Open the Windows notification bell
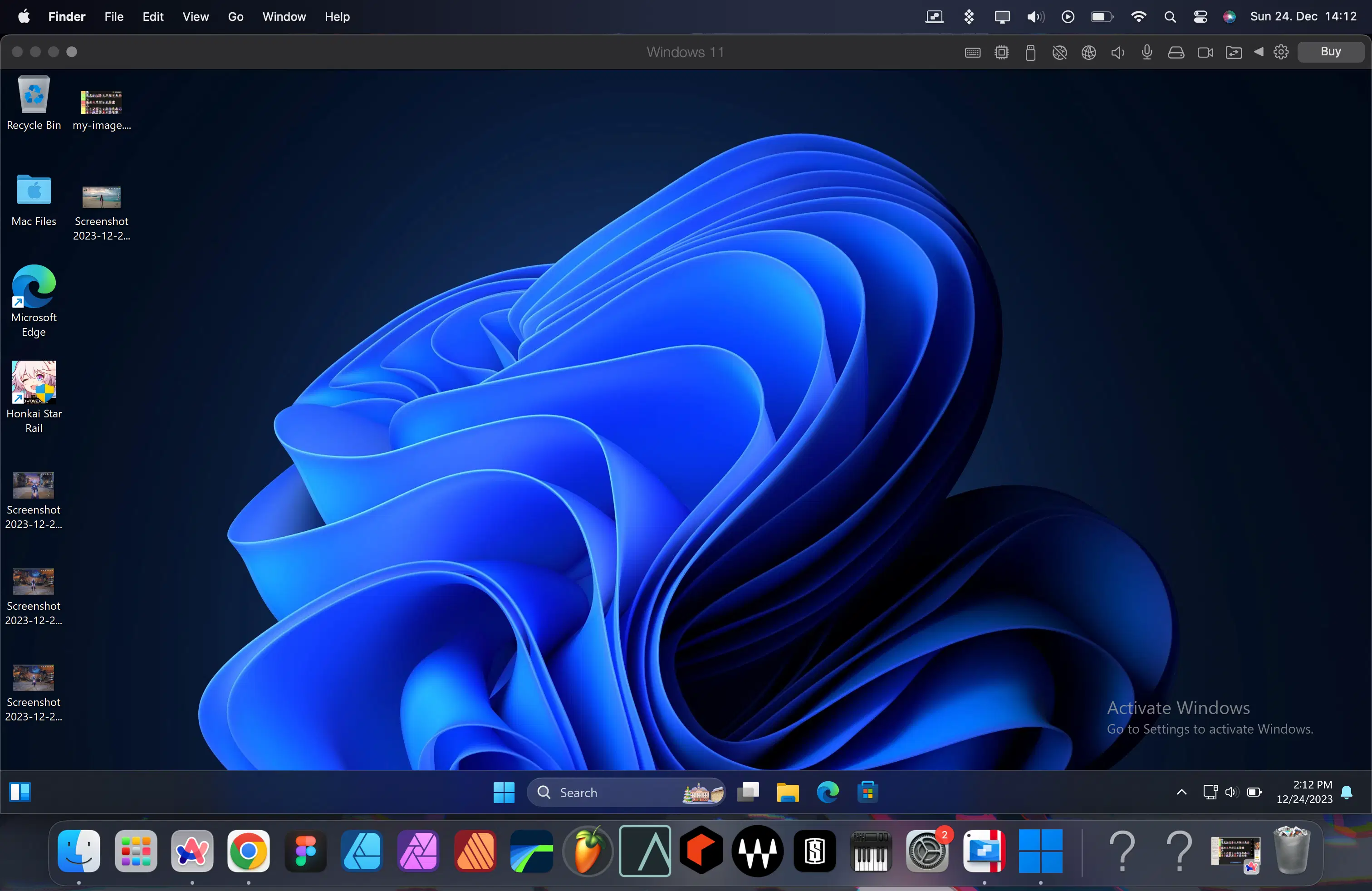The width and height of the screenshot is (1372, 891). [1347, 793]
